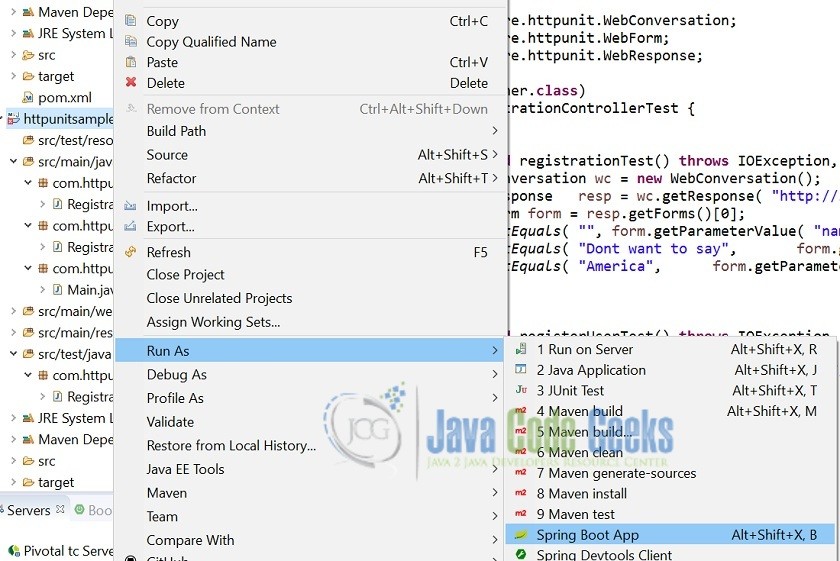The width and height of the screenshot is (840, 561).
Task: Select the Pivotal tc Server entry
Action: click(68, 551)
